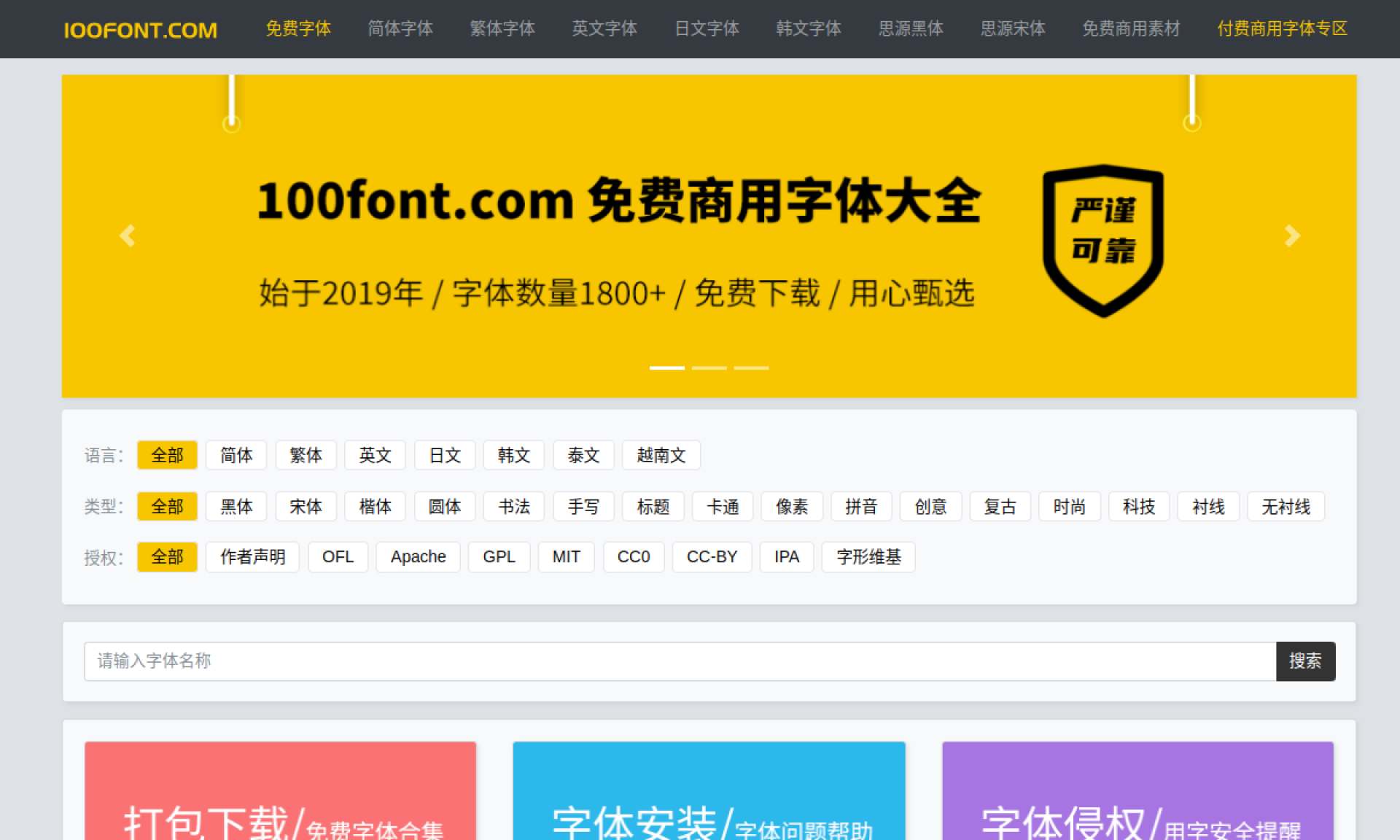Select first carousel indicator bar
This screenshot has width=1400, height=840.
tap(667, 367)
